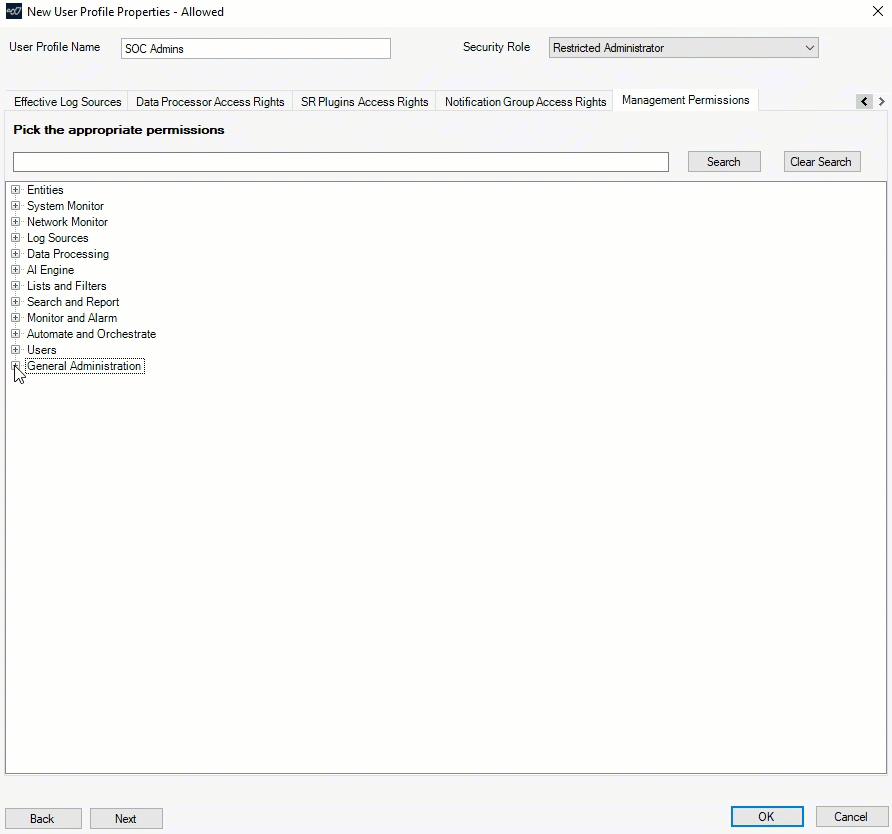Select the AI Engine tree item
Viewport: 892px width, 834px height.
tap(50, 270)
